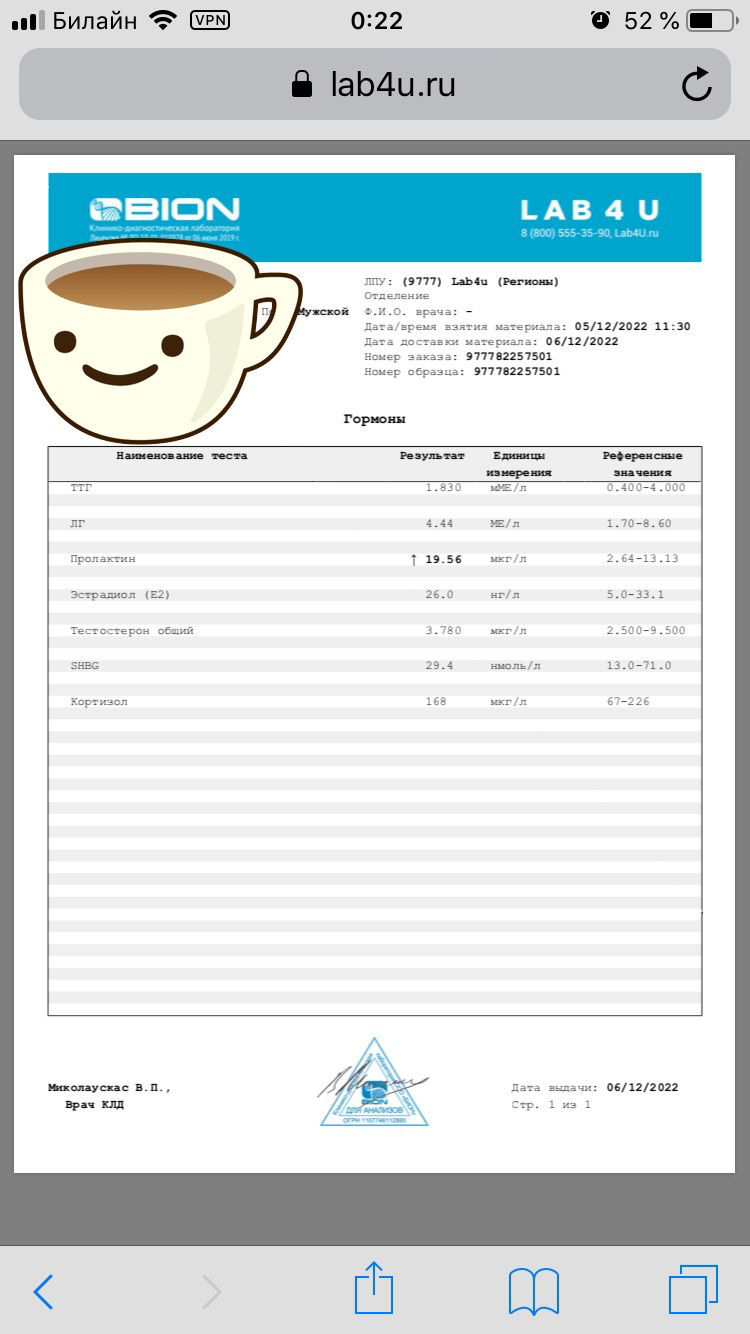
Task: Tap the BION logo in header
Action: 165,210
